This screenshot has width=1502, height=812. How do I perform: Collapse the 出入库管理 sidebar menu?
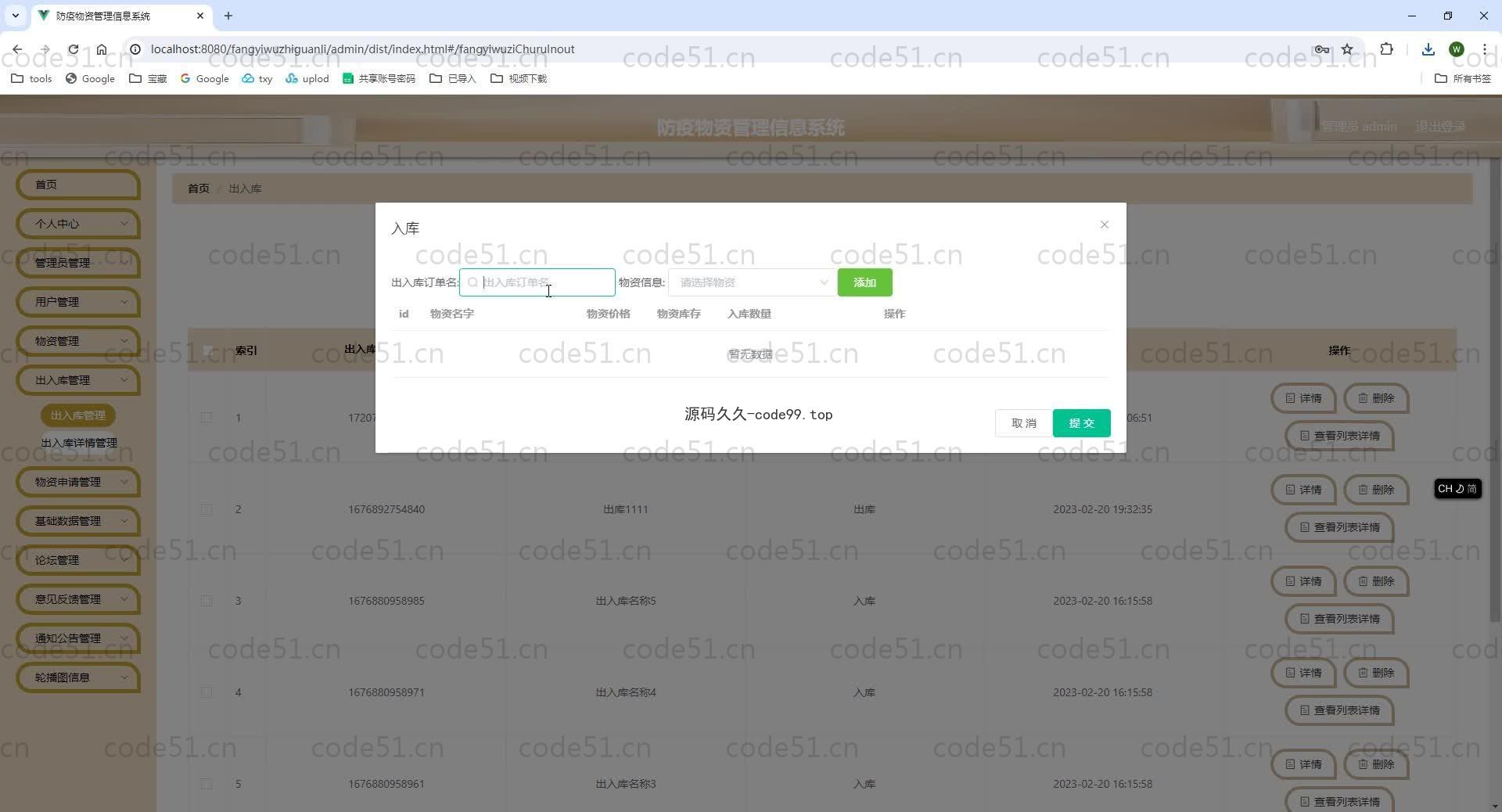77,380
